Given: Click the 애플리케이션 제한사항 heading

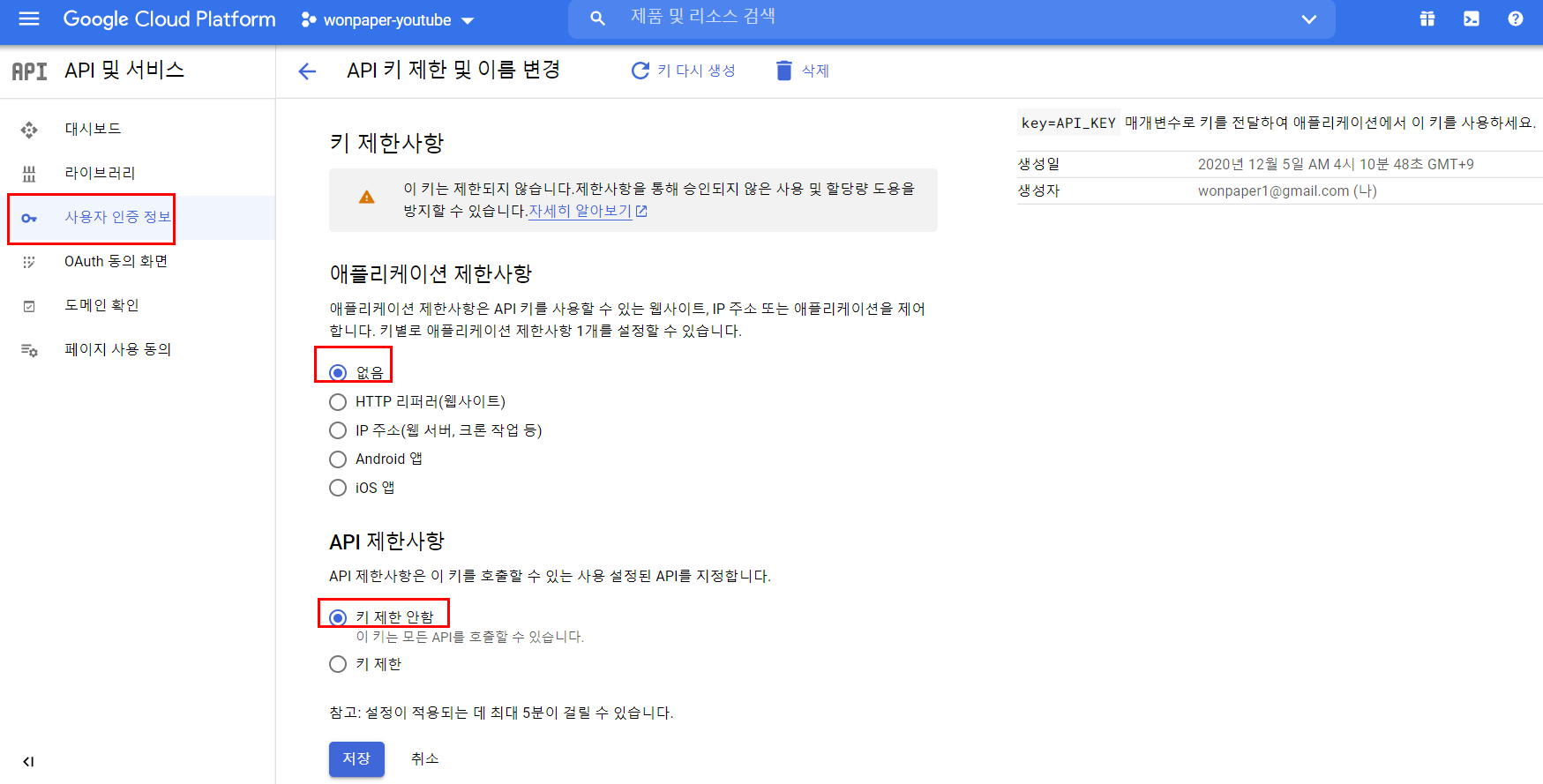Looking at the screenshot, I should click(431, 273).
